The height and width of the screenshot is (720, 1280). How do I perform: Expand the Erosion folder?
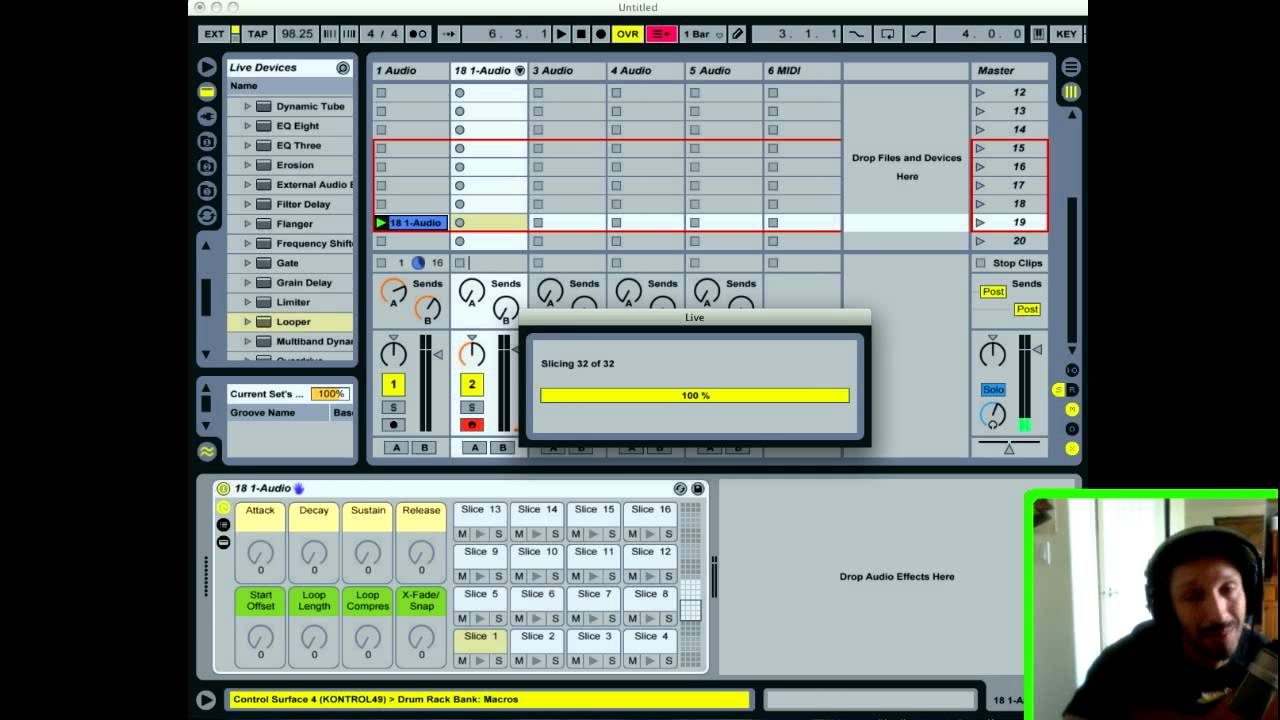[x=247, y=165]
